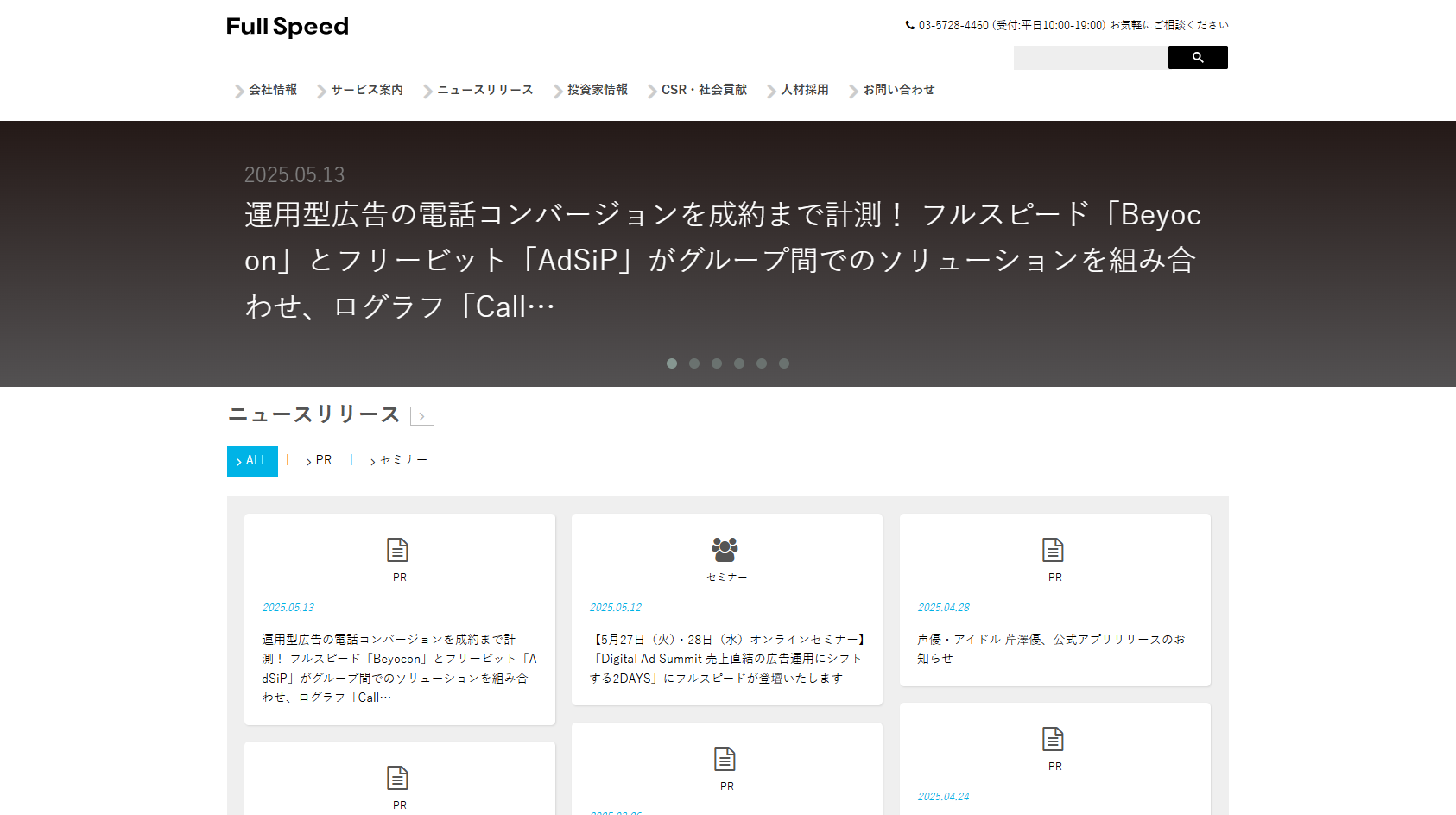This screenshot has height=815, width=1456.
Task: Click the arrow box next to ニュースリリース heading
Action: click(422, 416)
